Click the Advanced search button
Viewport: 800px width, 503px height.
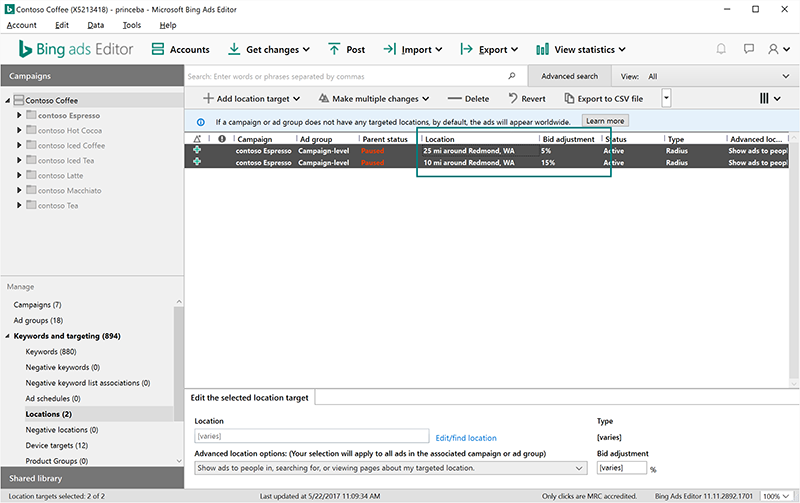click(569, 76)
